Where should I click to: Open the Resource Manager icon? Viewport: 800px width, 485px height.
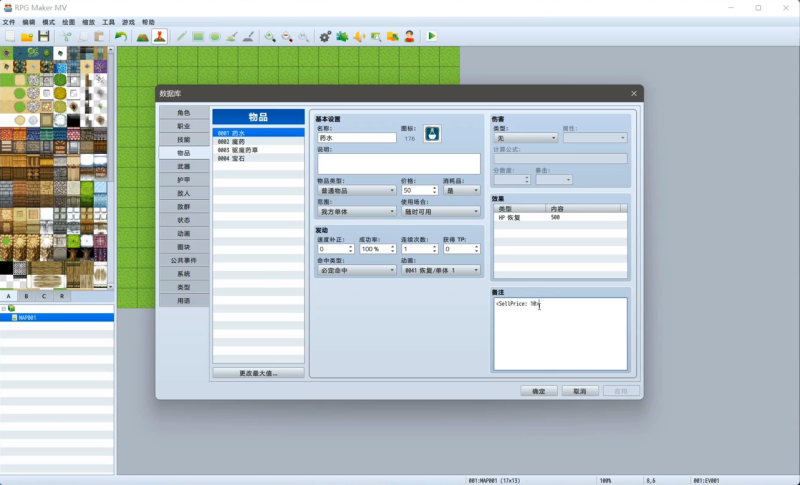point(392,36)
